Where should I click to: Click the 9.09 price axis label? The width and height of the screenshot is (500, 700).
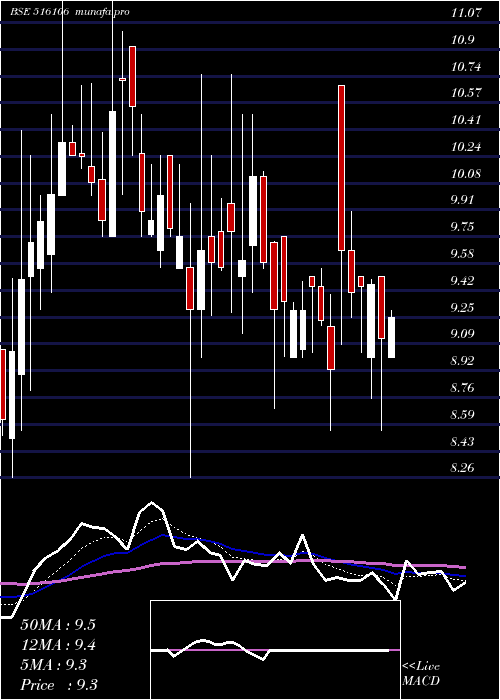[x=462, y=334]
